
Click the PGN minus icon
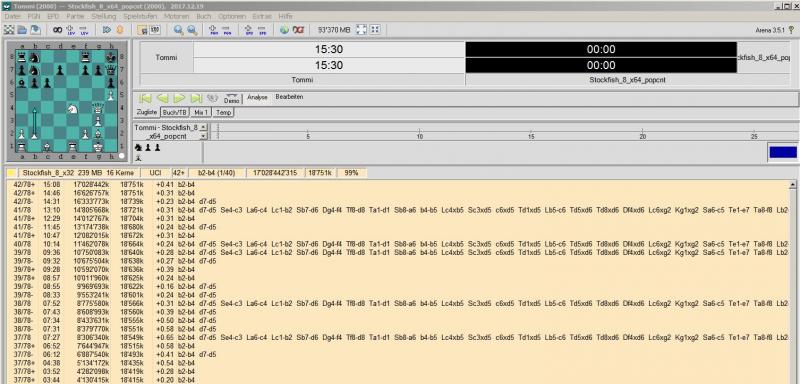pyautogui.click(x=227, y=30)
